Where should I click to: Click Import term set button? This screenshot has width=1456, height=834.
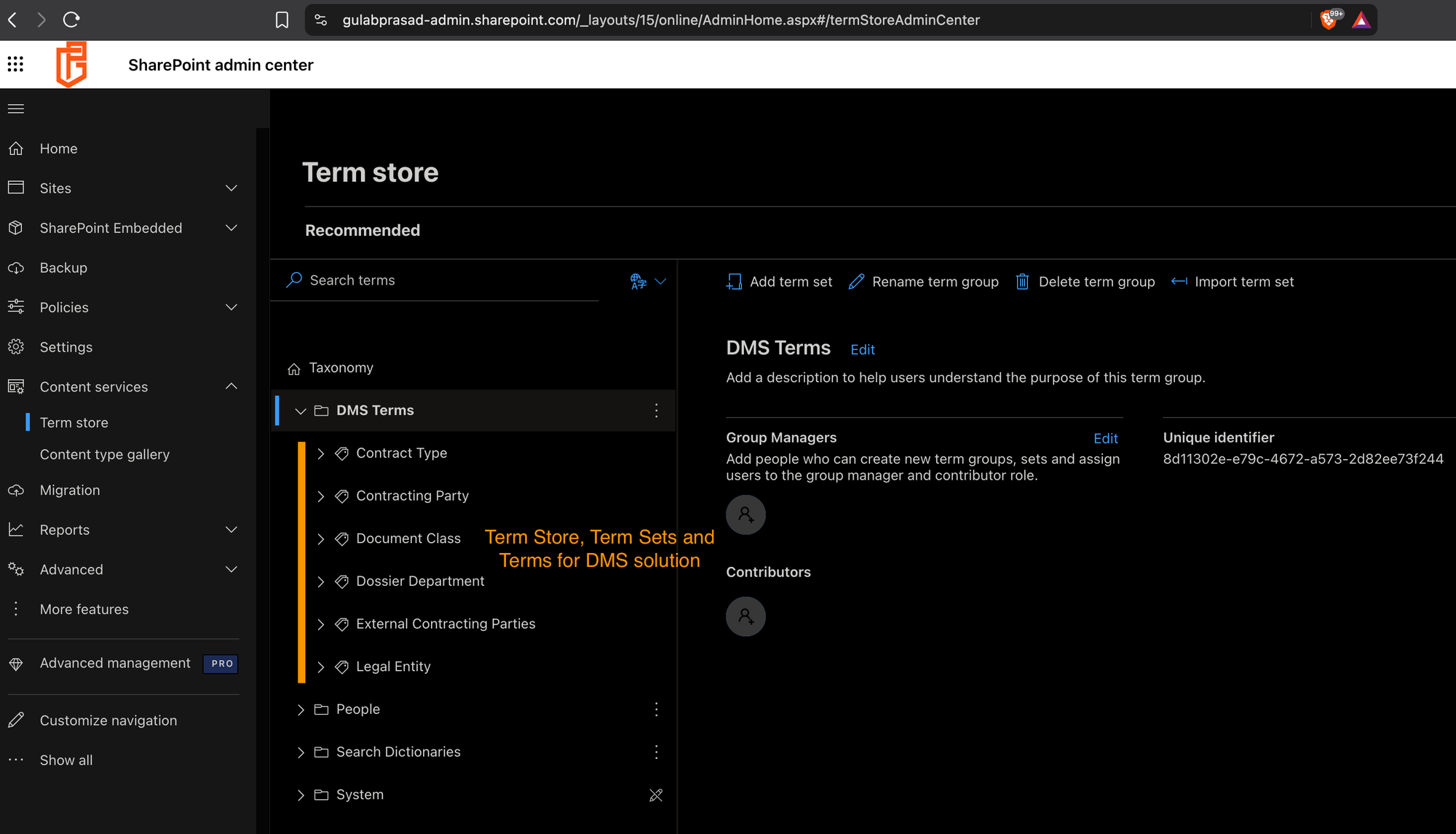[1233, 282]
